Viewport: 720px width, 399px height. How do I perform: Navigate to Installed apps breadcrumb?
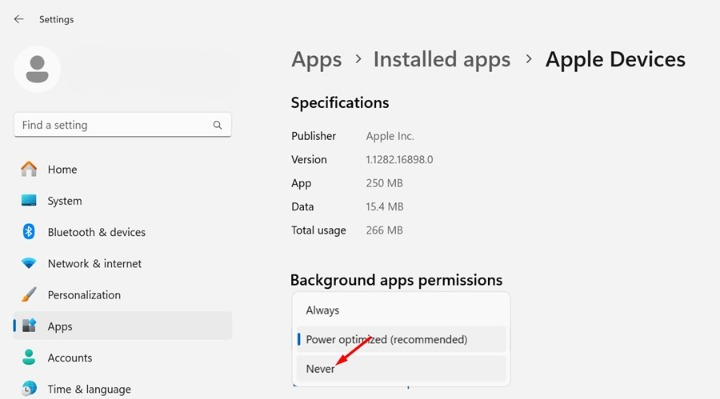pyautogui.click(x=442, y=60)
